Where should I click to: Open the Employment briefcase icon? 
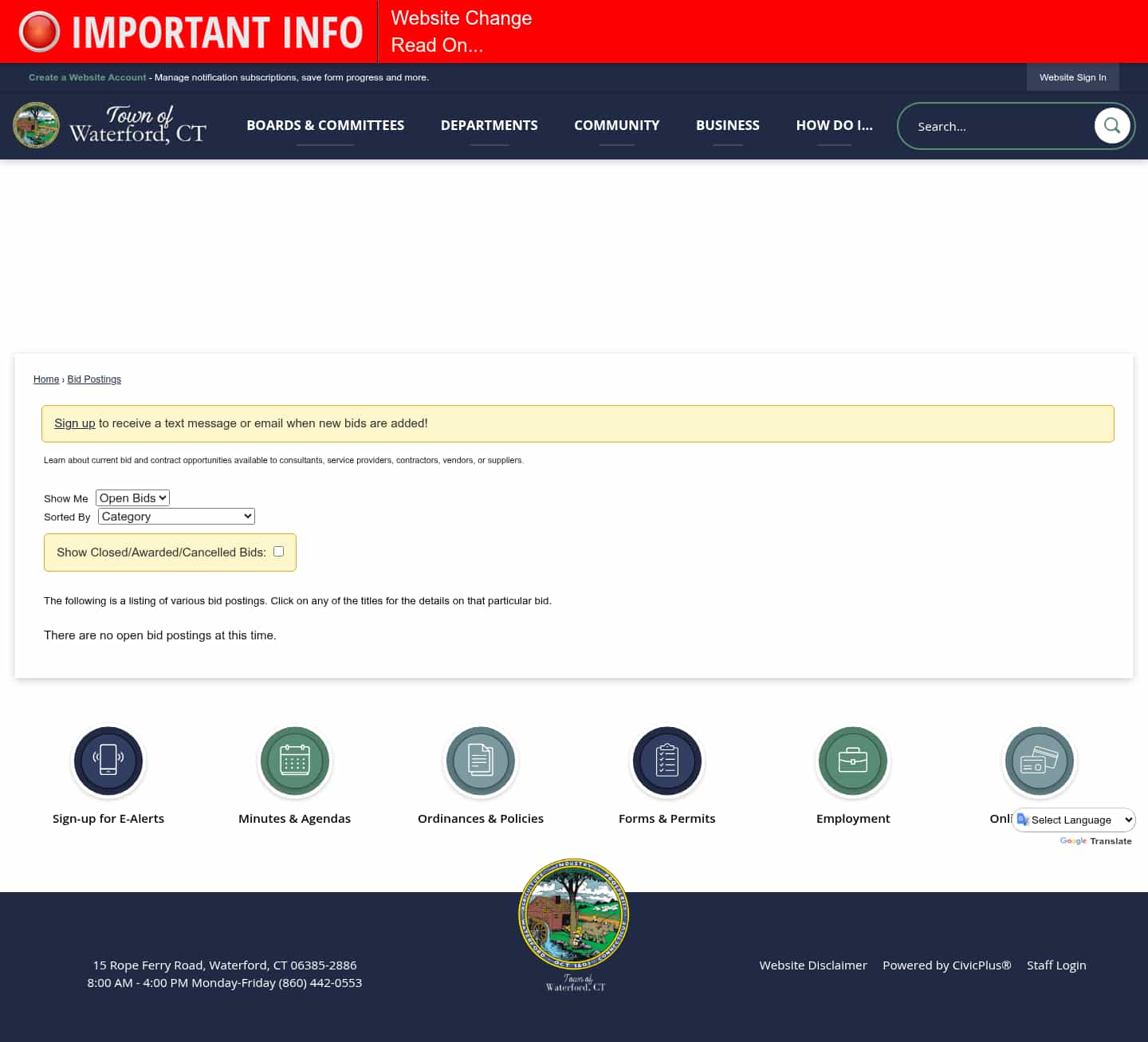coord(853,761)
